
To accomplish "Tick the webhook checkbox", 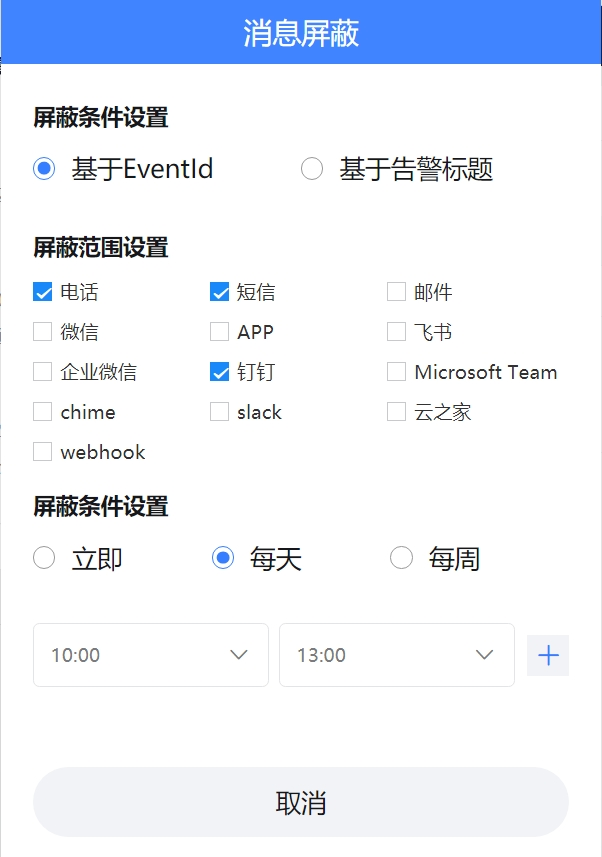I will coord(43,452).
